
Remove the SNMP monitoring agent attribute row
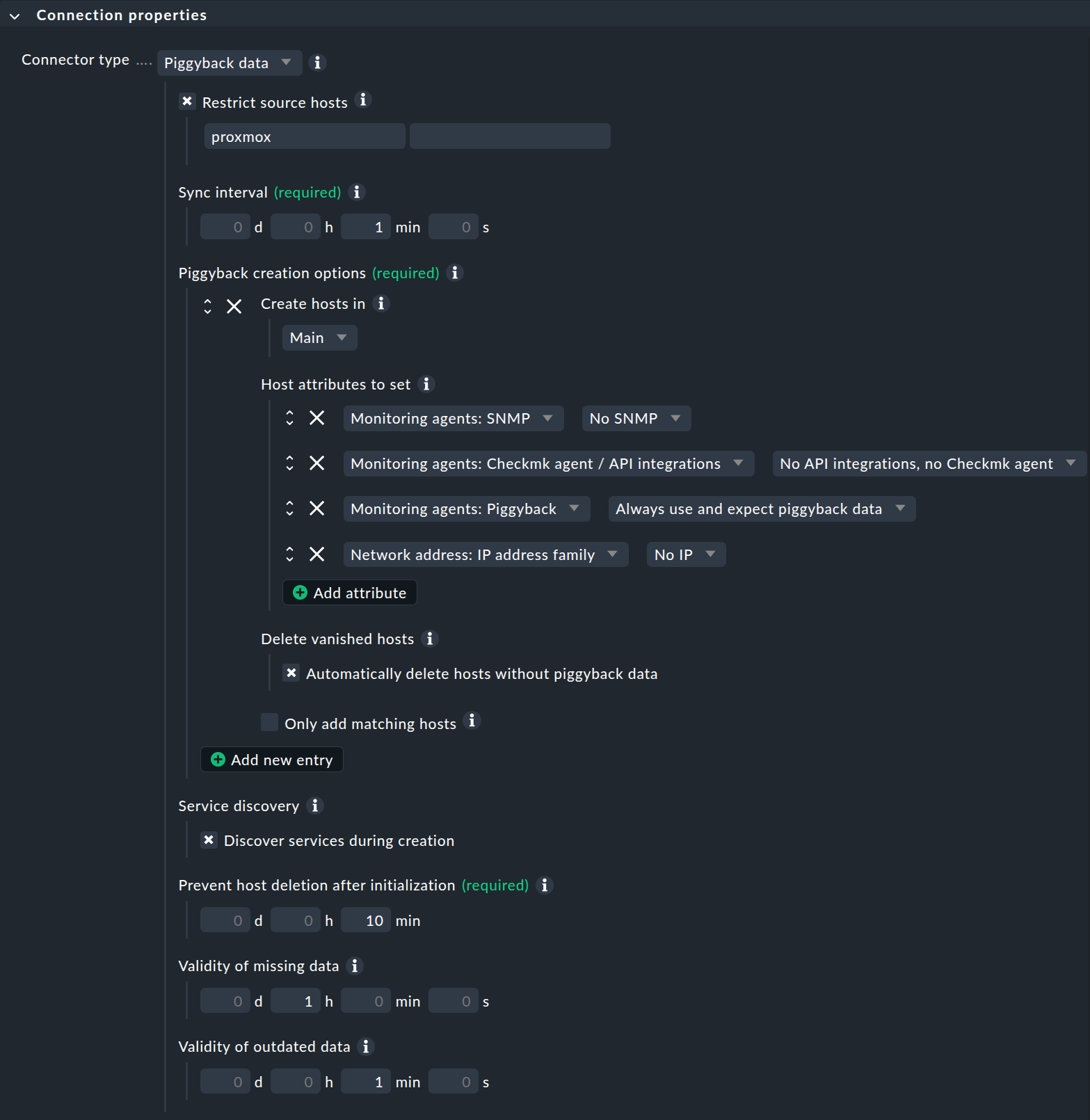click(x=317, y=417)
